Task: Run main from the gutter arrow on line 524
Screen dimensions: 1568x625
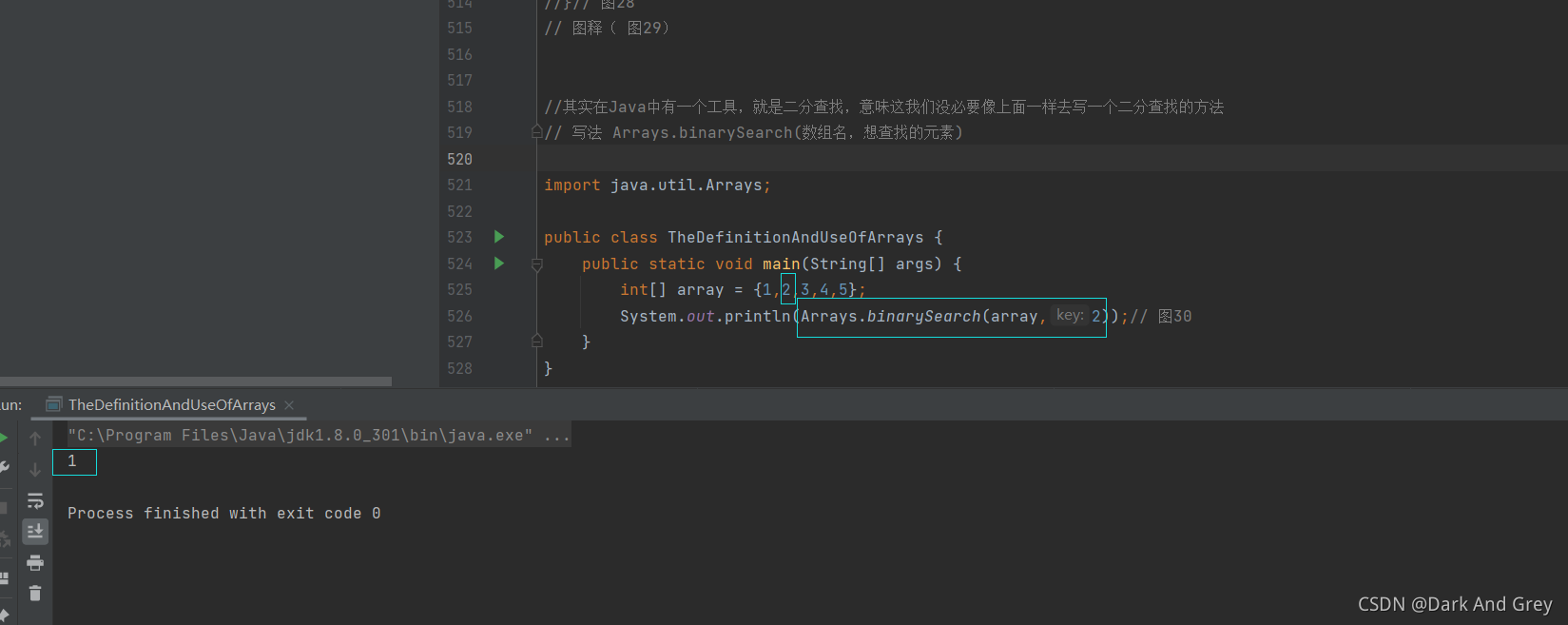Action: [498, 264]
